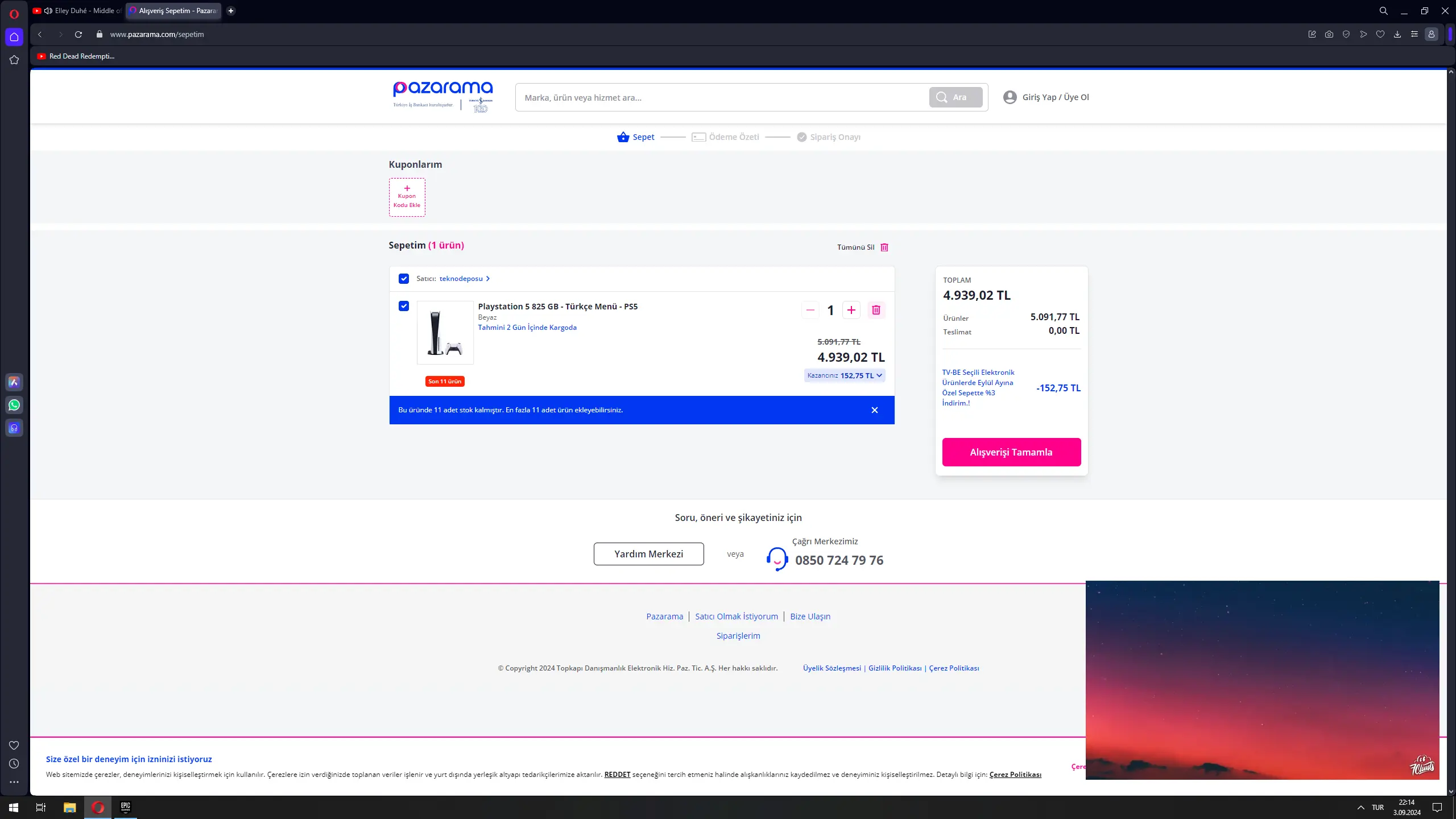Open the Yardım Merkezi button
The height and width of the screenshot is (819, 1456).
[x=648, y=554]
